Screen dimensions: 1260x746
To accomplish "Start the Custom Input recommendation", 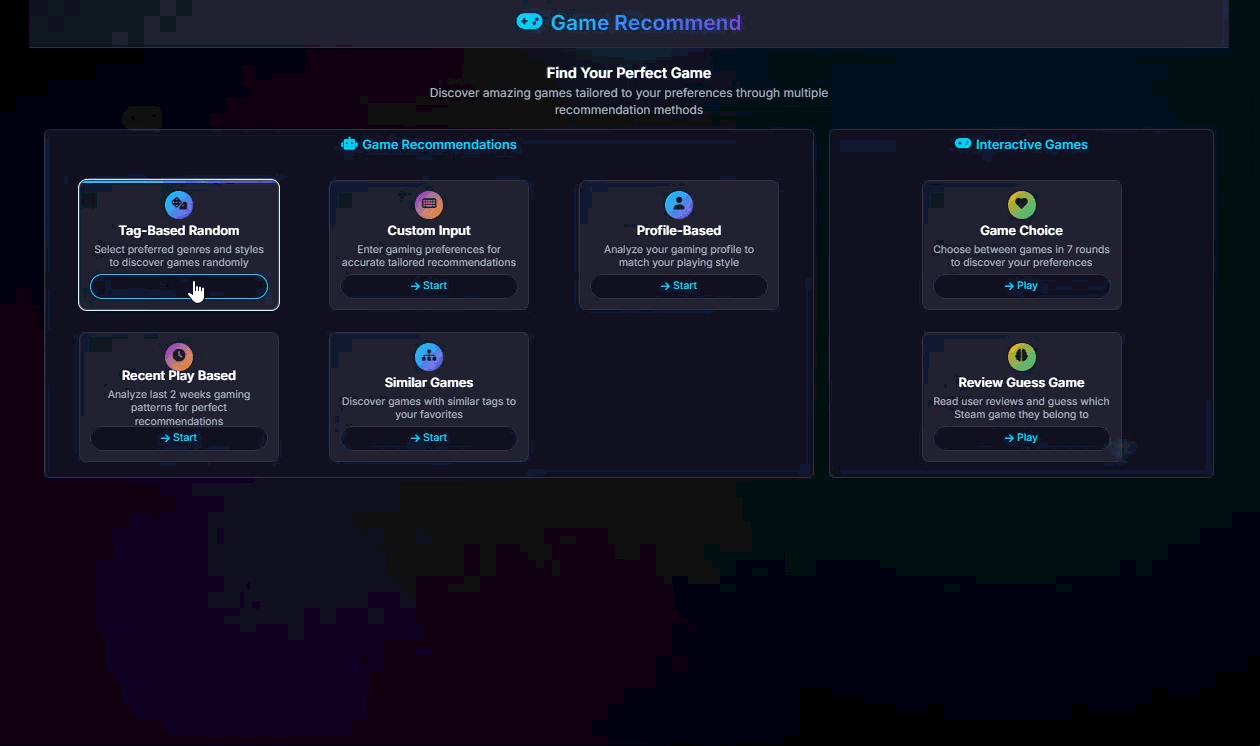I will point(429,286).
